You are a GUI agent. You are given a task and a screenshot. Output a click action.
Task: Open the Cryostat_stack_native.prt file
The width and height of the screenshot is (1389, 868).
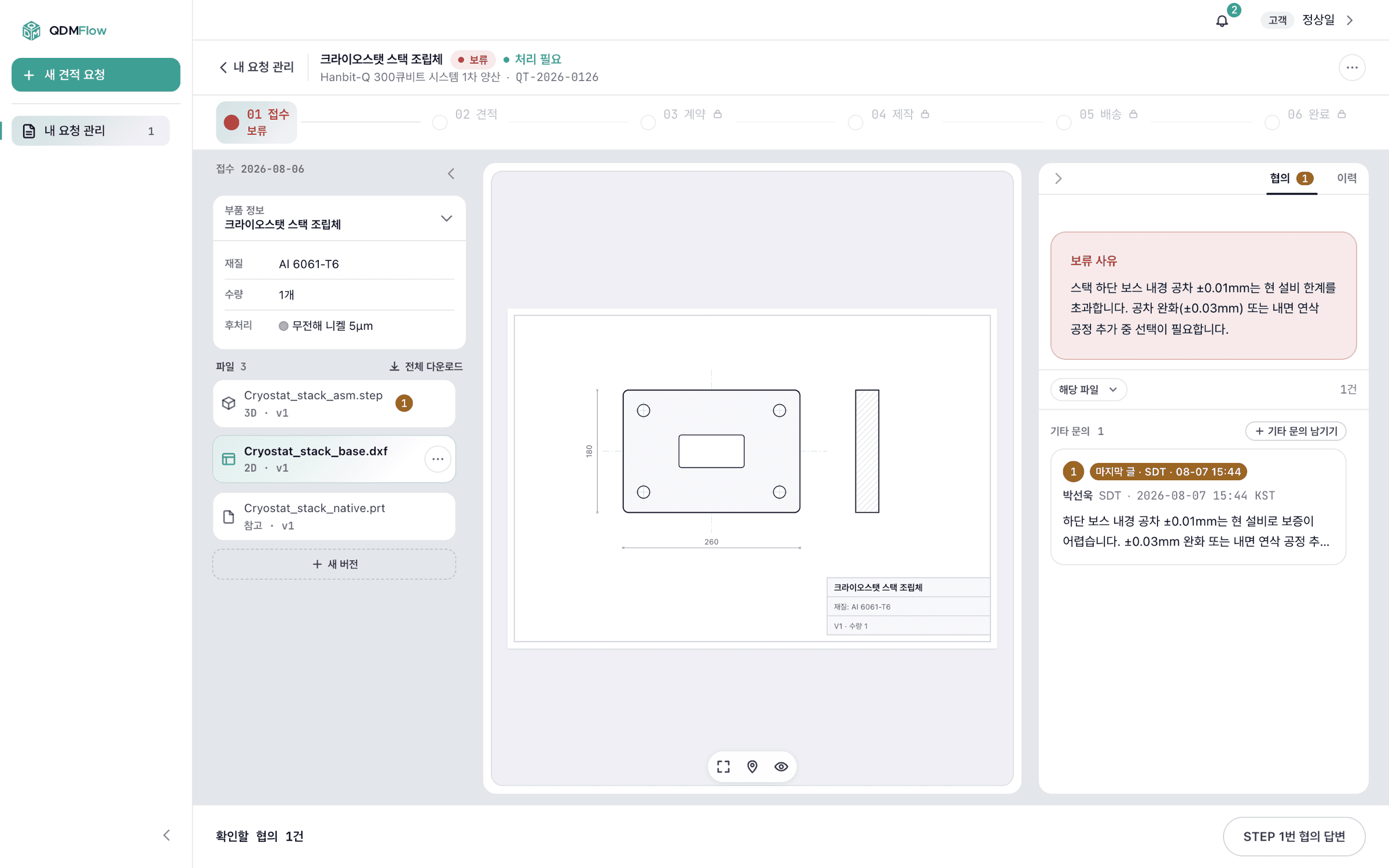pos(335,517)
